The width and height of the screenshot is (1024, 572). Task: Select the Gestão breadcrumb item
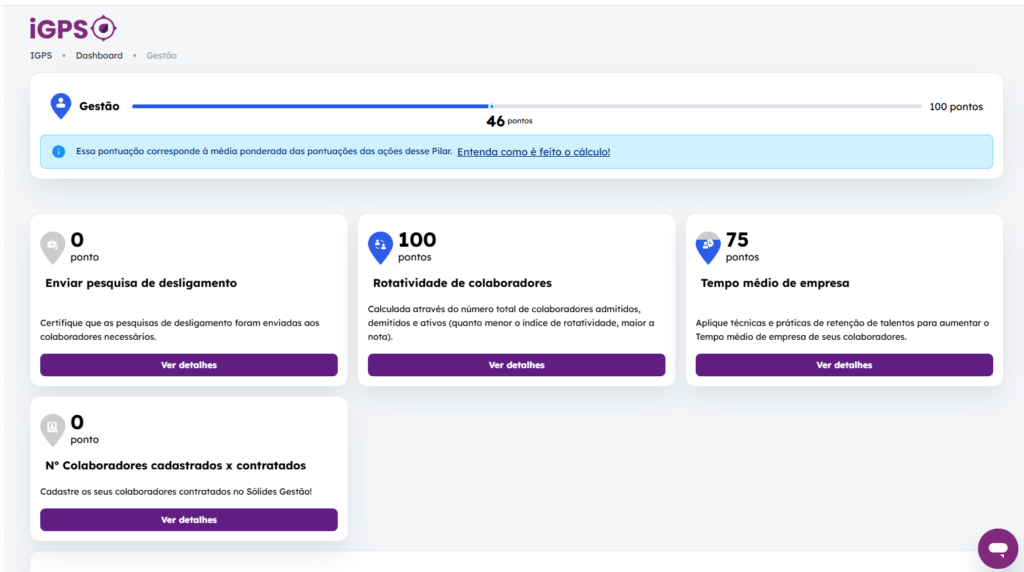(161, 56)
